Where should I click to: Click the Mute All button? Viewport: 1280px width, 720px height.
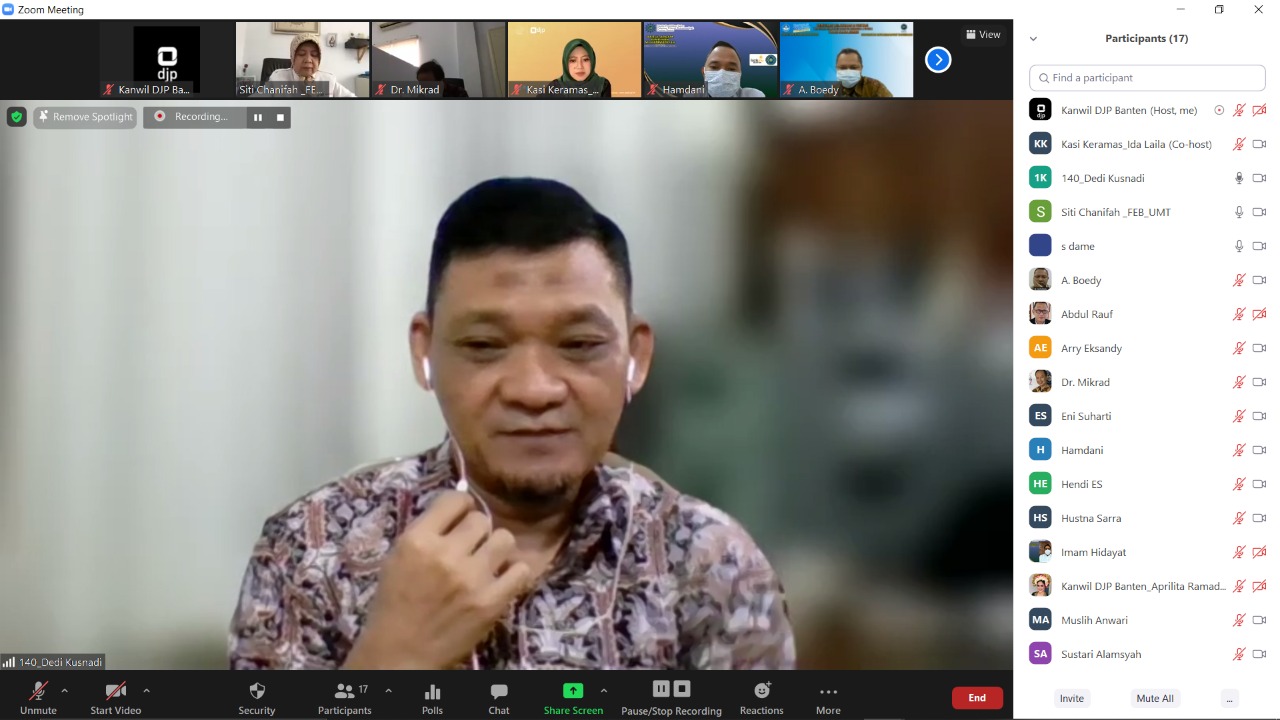[x=1154, y=698]
